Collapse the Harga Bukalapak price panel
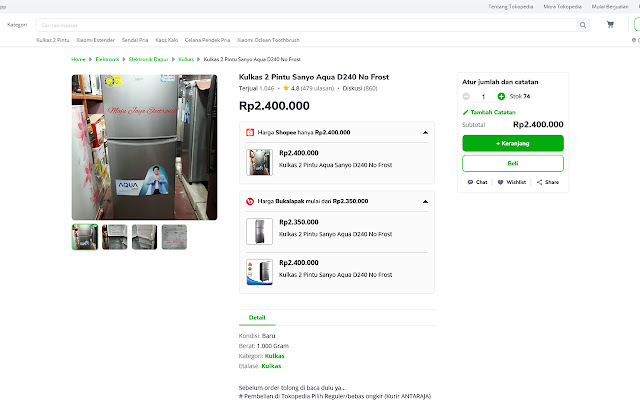 426,201
